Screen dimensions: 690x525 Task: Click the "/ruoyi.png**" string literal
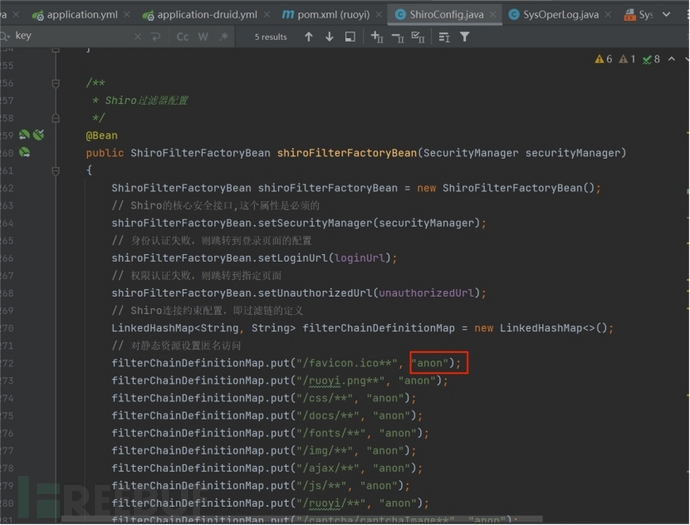point(341,381)
